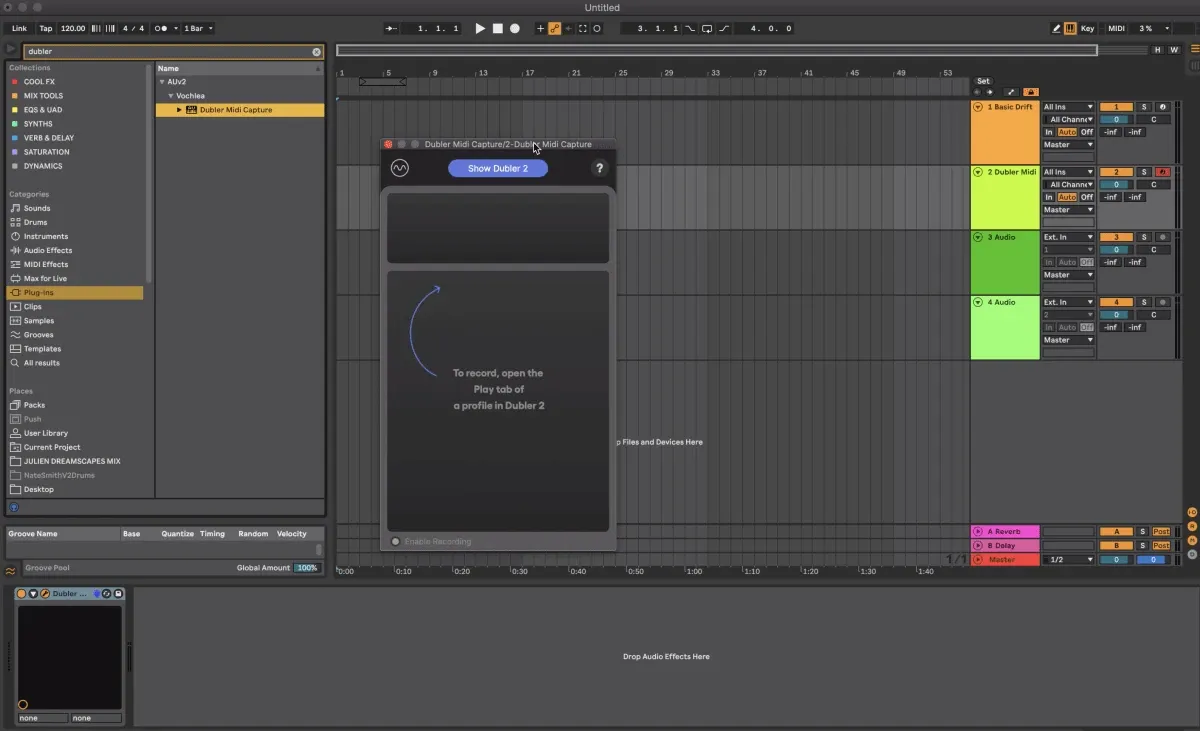Open All Ins dropdown on 1 Basic Drift
Viewport: 1200px width, 731px height.
click(1068, 107)
